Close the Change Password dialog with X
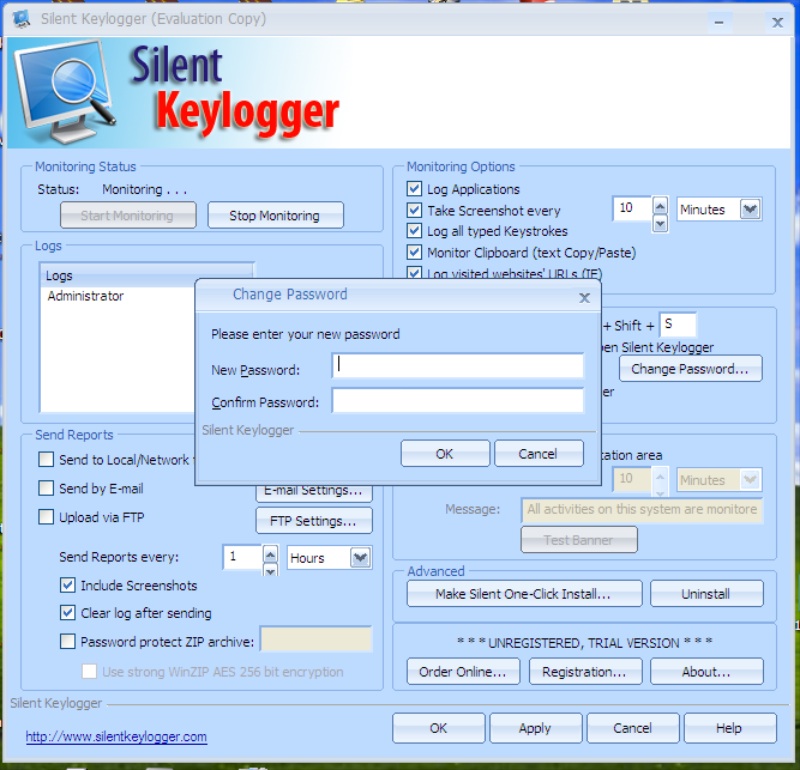This screenshot has width=800, height=770. click(585, 297)
